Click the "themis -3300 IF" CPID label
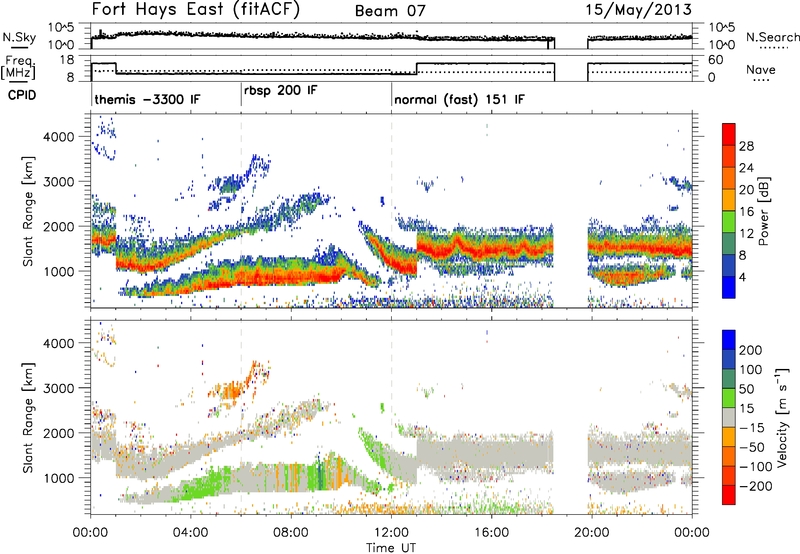The height and width of the screenshot is (554, 800). point(147,99)
